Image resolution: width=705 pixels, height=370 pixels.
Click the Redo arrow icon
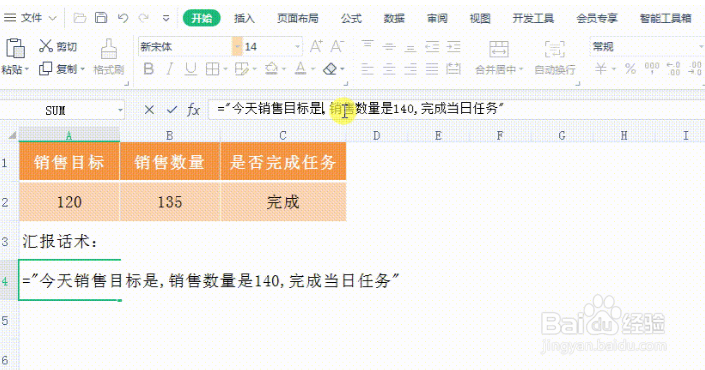coord(143,18)
